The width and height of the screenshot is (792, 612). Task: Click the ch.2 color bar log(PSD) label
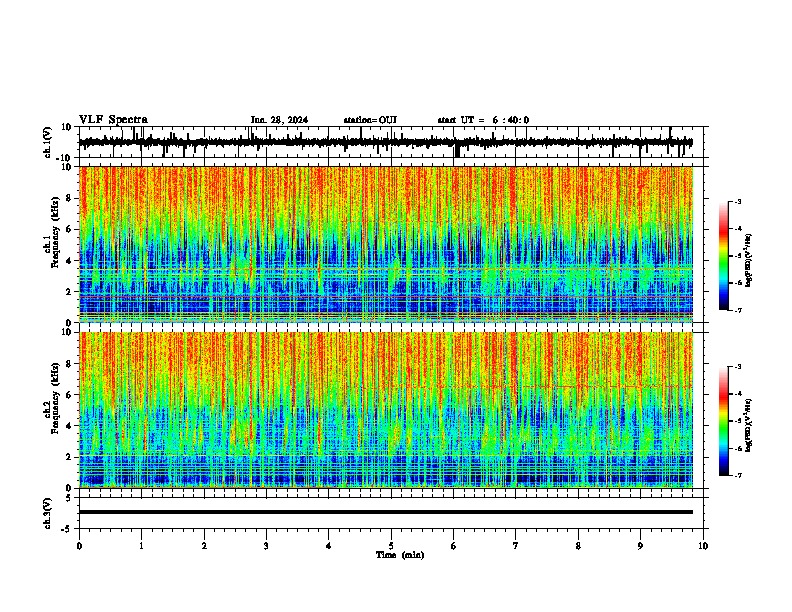point(748,425)
